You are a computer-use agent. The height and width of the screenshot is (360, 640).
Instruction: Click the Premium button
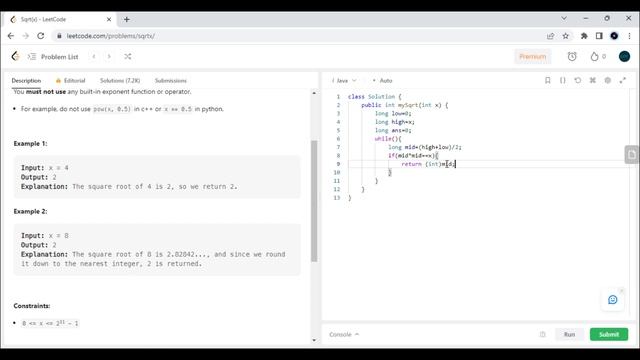point(532,57)
